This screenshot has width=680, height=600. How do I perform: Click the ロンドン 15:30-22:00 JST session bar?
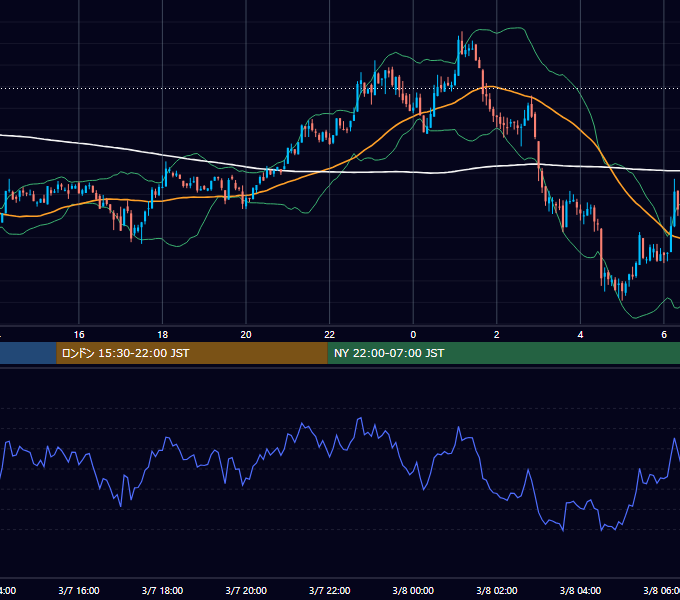(x=192, y=353)
